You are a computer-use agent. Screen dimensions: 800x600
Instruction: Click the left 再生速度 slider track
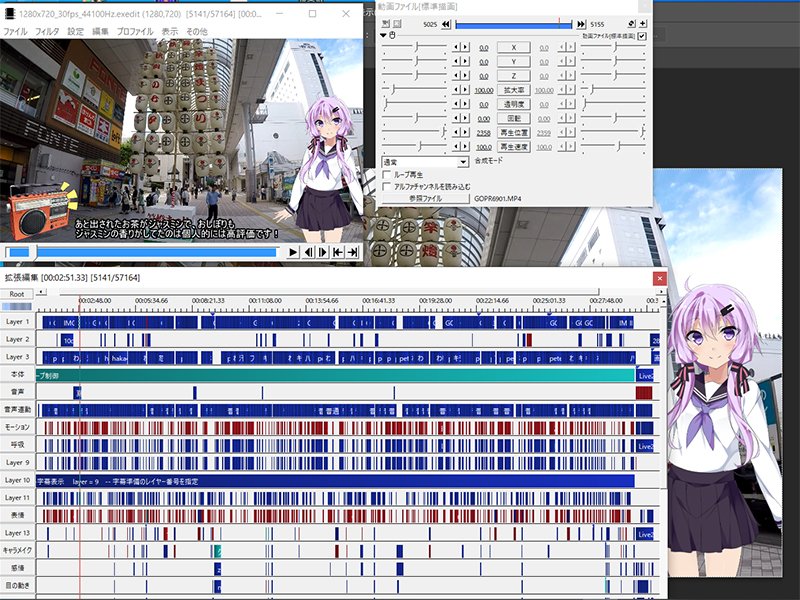point(414,147)
